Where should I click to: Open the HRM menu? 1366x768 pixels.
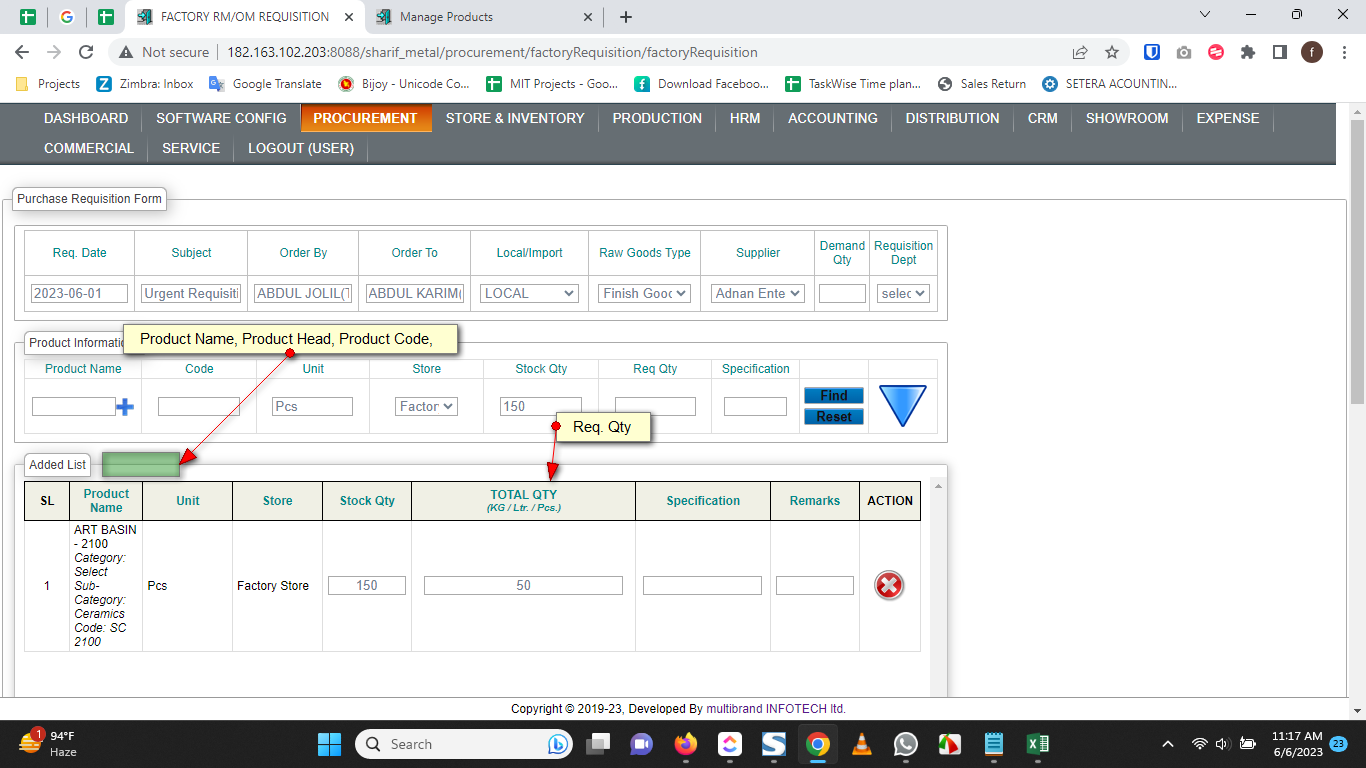tap(745, 118)
